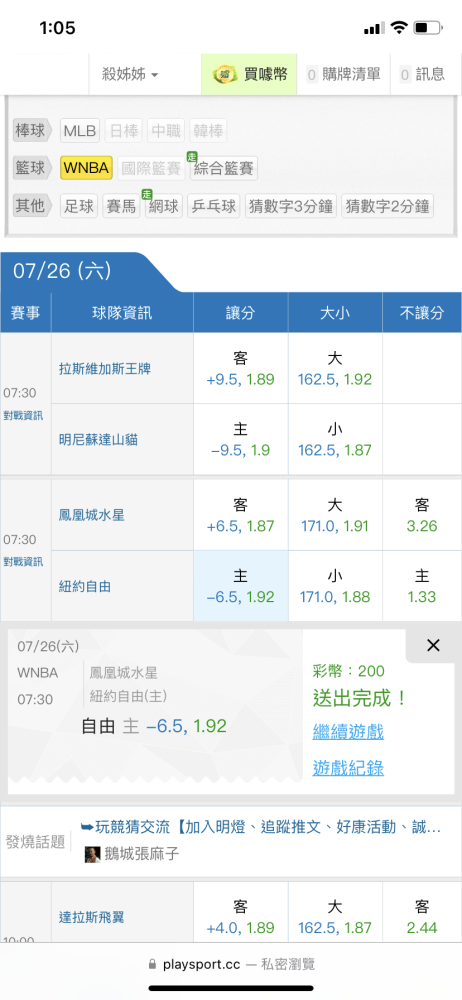Pick 拉斯維加斯王牌 客 +9.5 spread

pyautogui.click(x=241, y=369)
